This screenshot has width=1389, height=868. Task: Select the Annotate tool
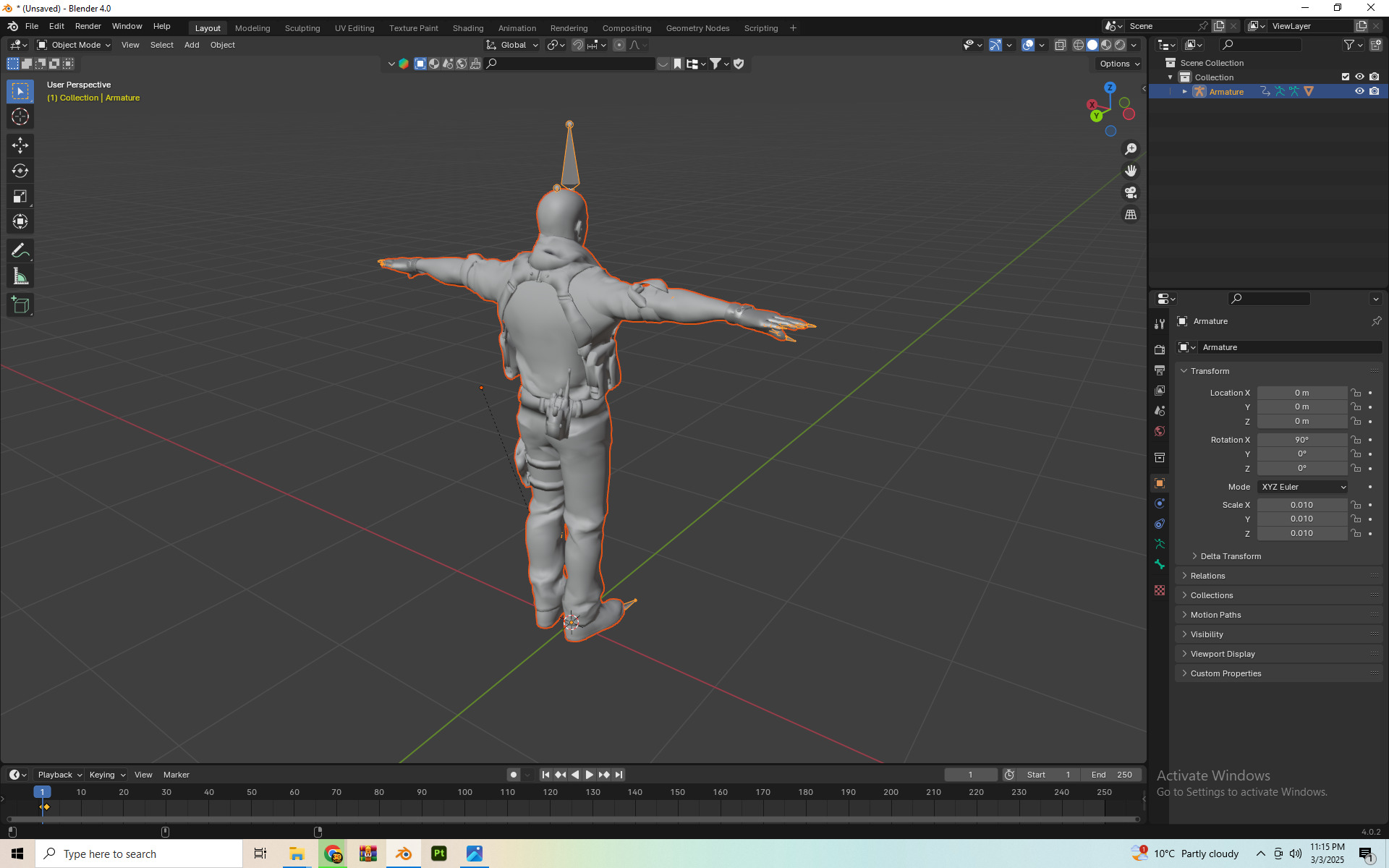20,251
